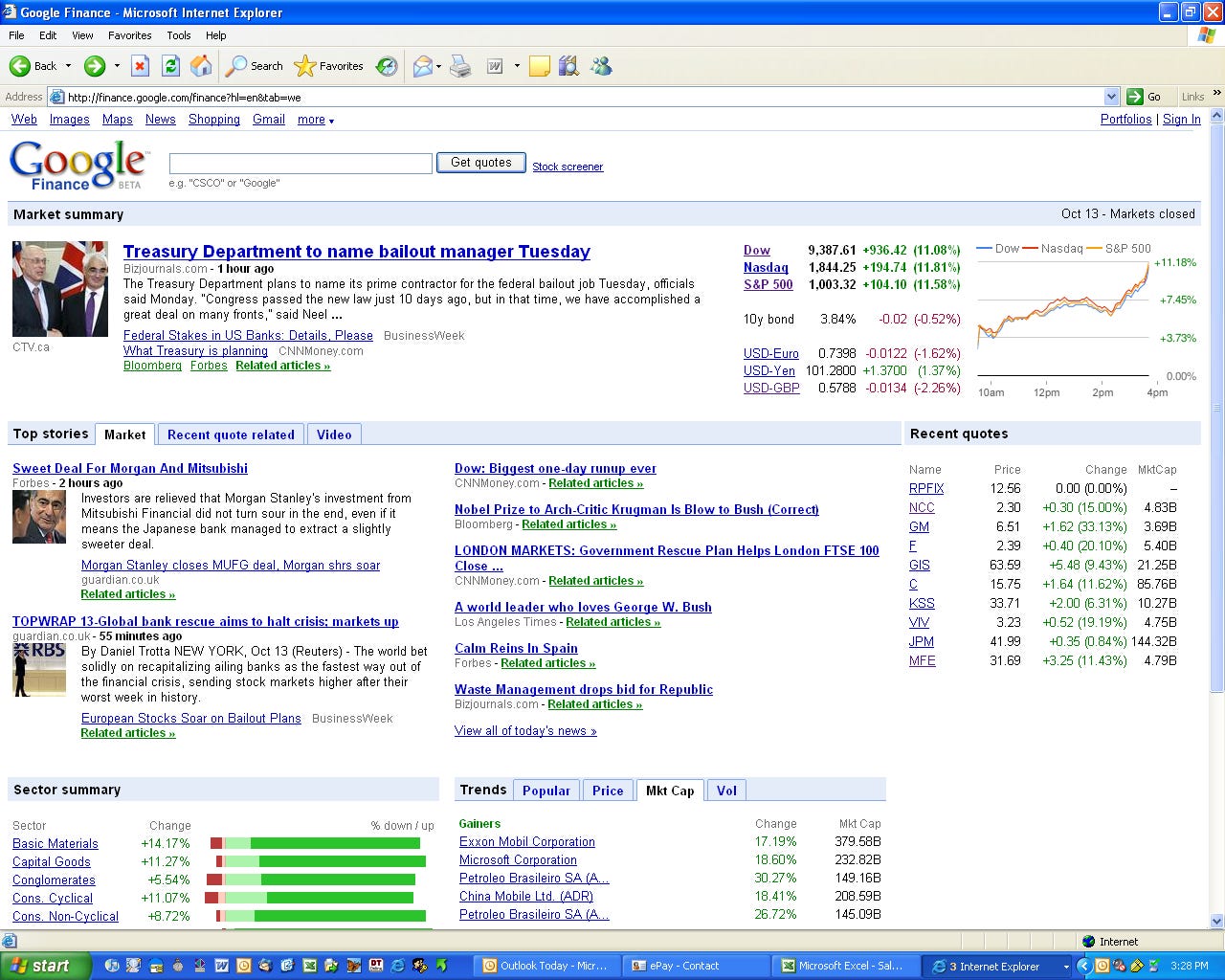Open the Tools menu
This screenshot has height=980, width=1225.
point(179,35)
